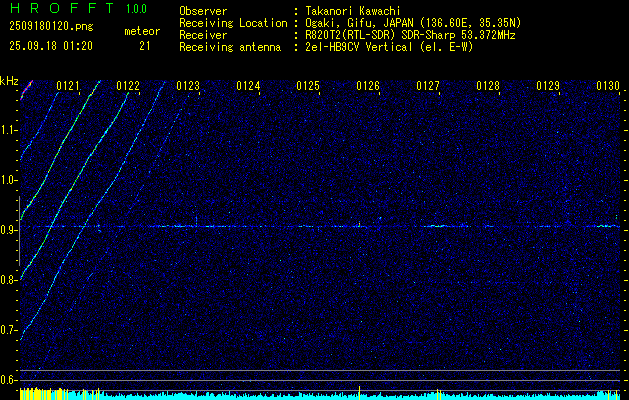Select the 0.7 frequency axis label
Image resolution: width=629 pixels, height=400 pixels.
coord(9,329)
